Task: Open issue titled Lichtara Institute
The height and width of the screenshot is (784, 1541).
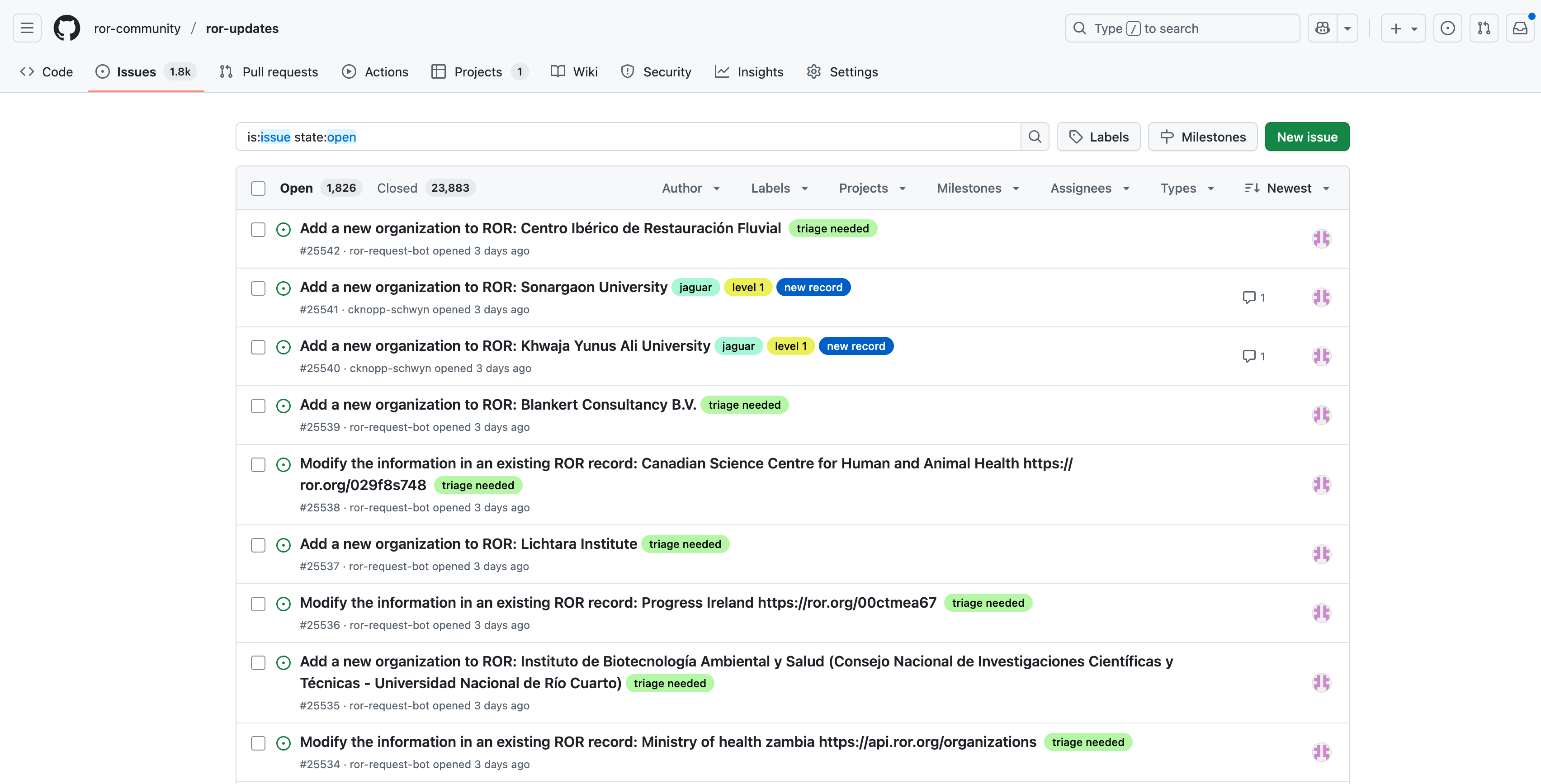Action: (x=468, y=543)
